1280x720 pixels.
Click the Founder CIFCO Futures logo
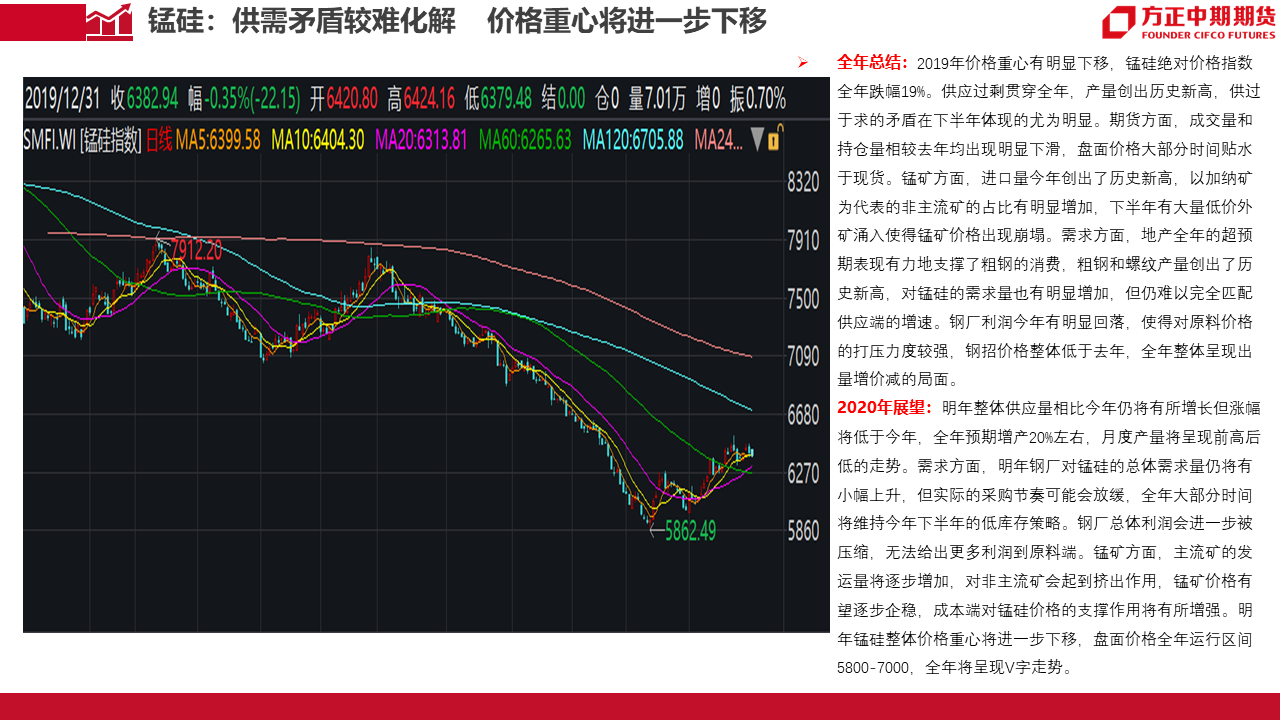1189,23
